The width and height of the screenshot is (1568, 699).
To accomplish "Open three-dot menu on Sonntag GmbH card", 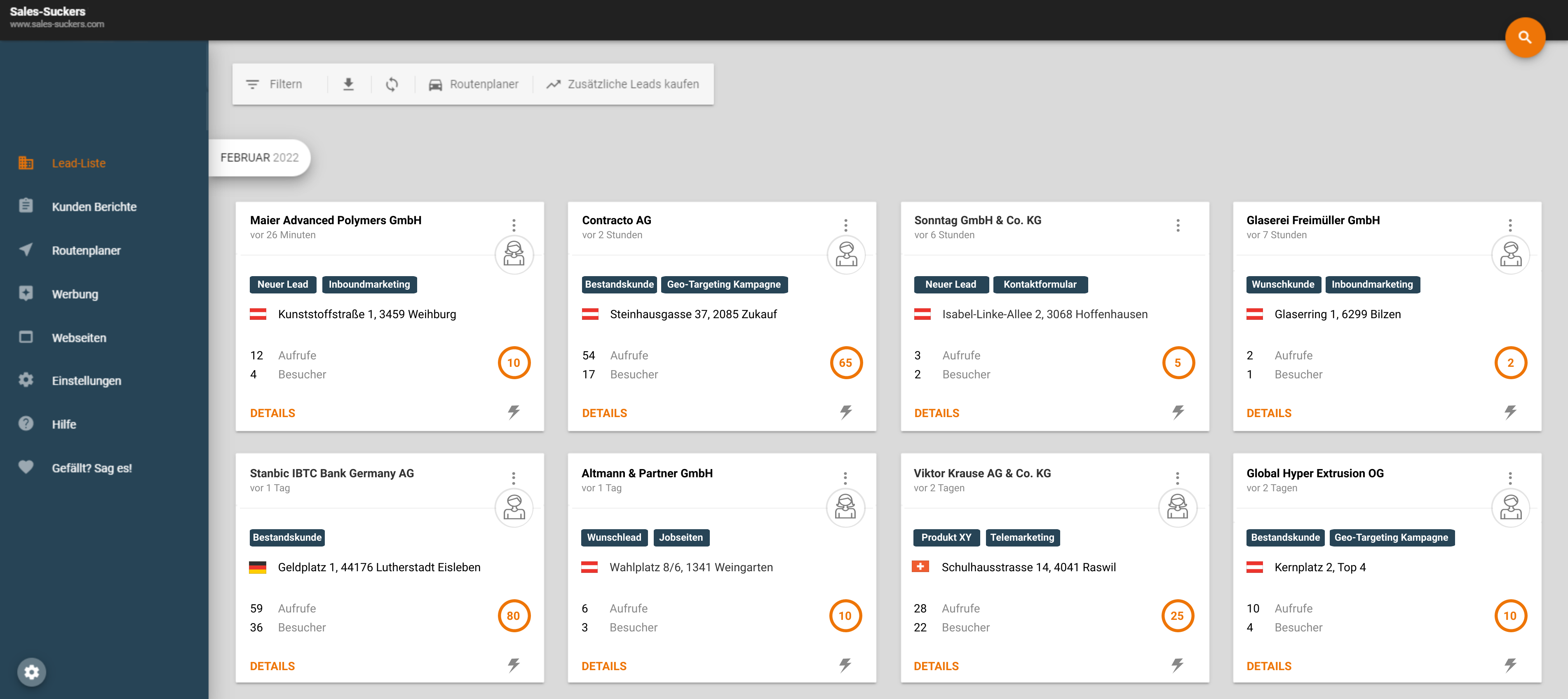I will click(x=1178, y=225).
